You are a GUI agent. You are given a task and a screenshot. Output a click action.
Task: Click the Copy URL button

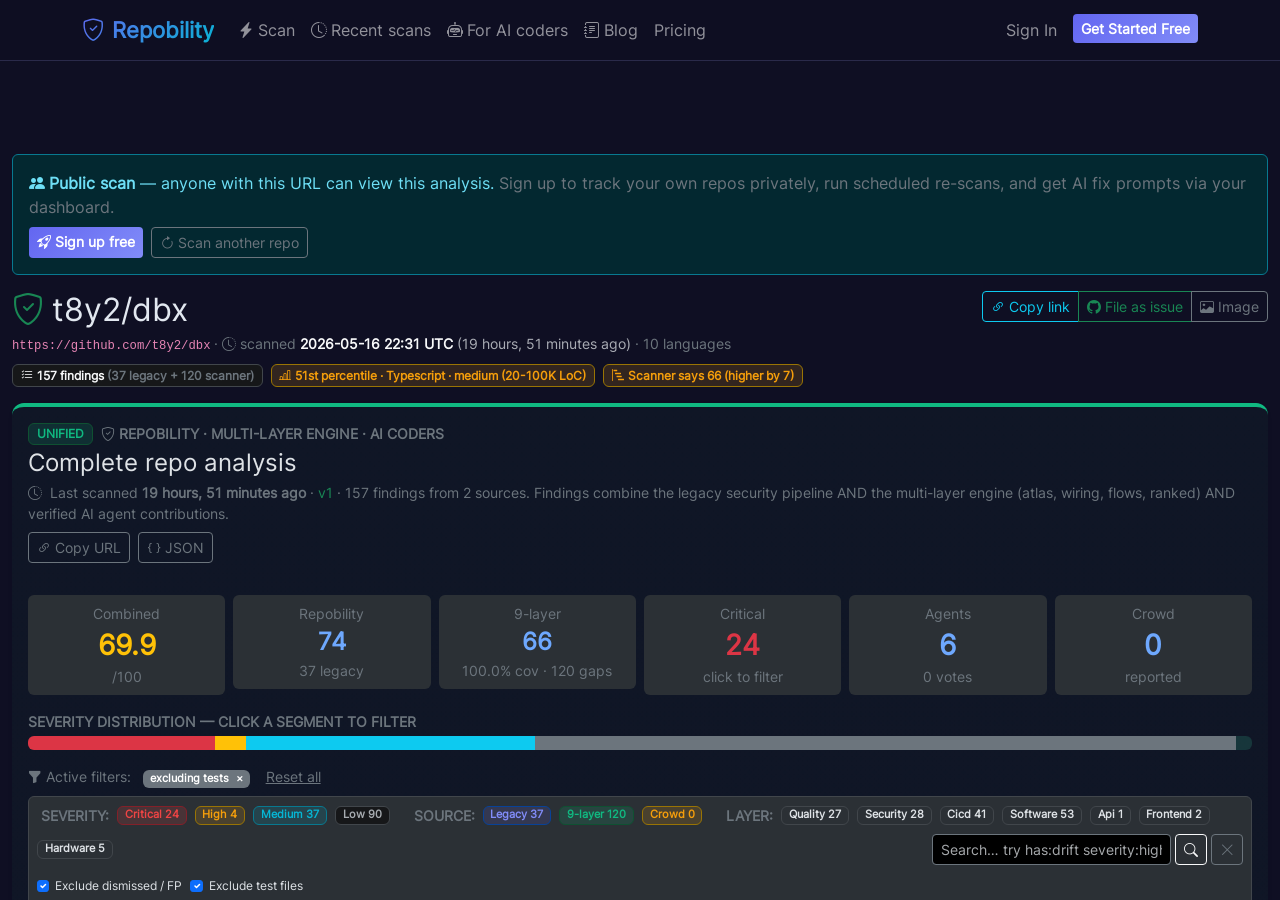coord(79,548)
